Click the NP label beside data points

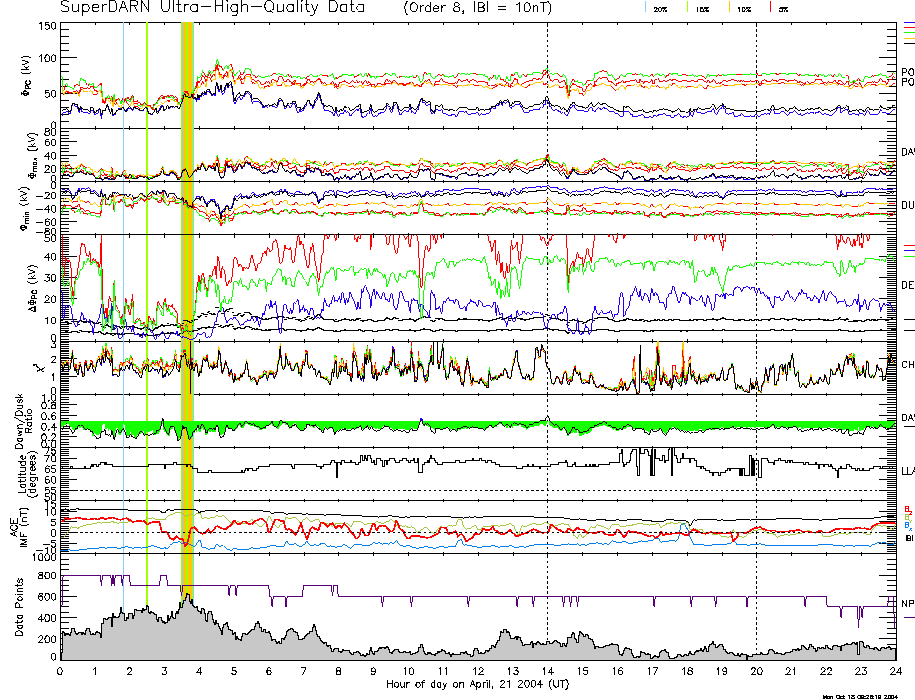907,604
